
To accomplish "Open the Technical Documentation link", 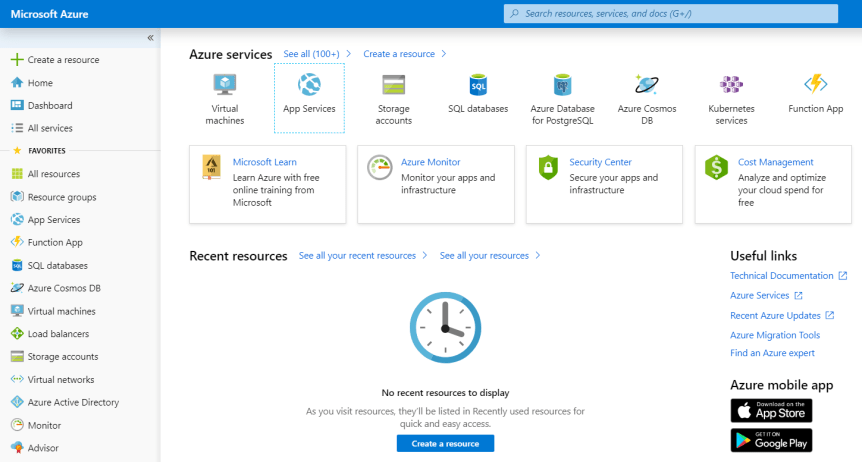I will tap(781, 276).
